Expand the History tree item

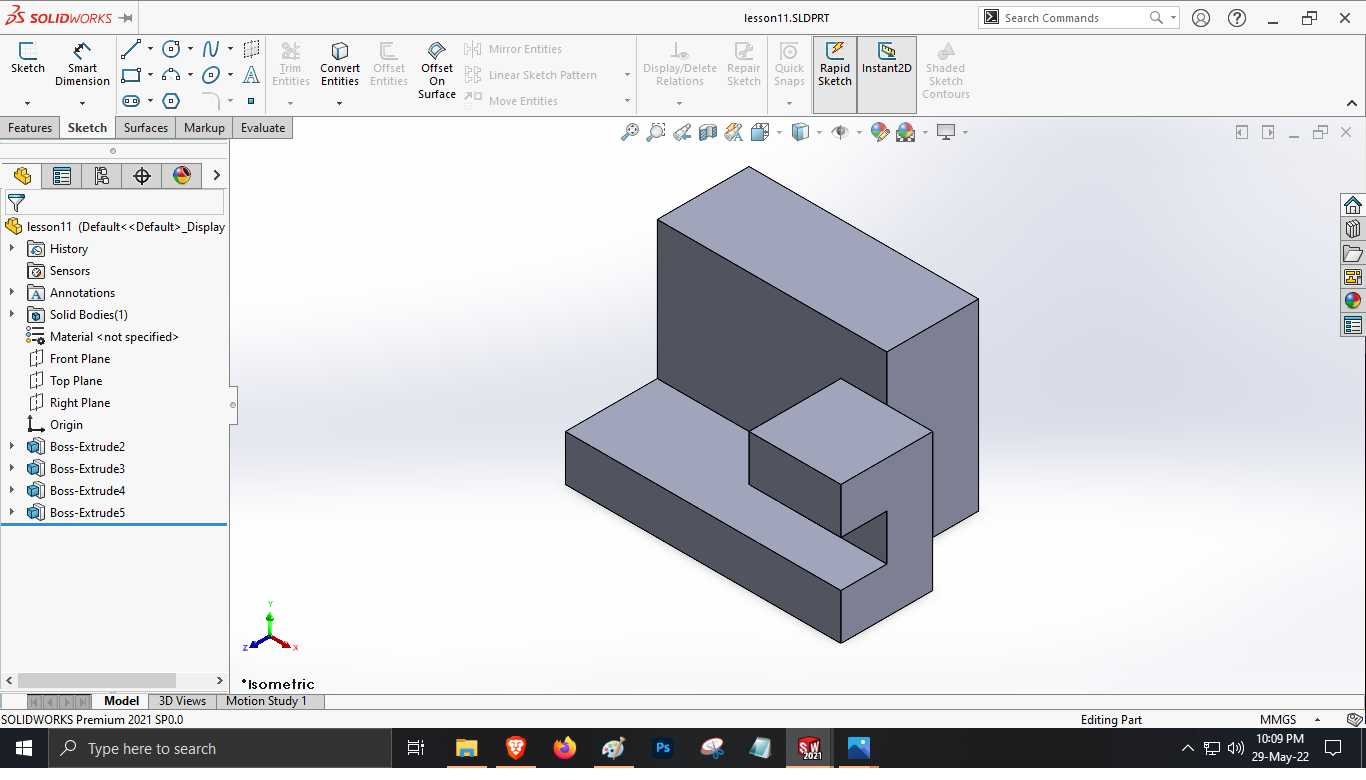coord(12,248)
